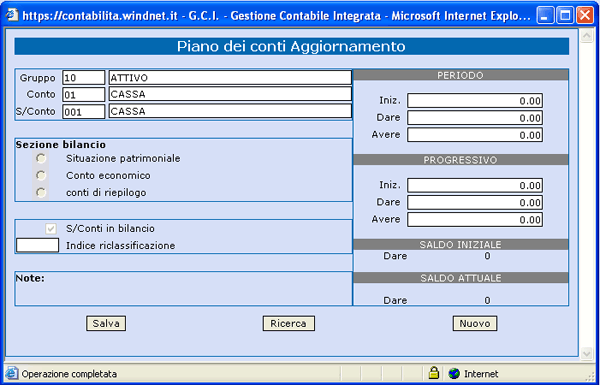Screen dimensions: 600x385
Task: Click the S/Conto code field 001
Action: pos(83,111)
